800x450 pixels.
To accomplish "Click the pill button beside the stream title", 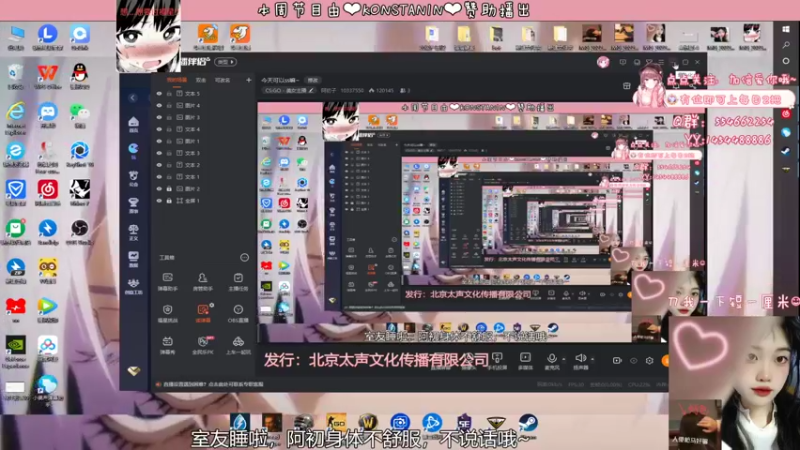I will point(312,80).
